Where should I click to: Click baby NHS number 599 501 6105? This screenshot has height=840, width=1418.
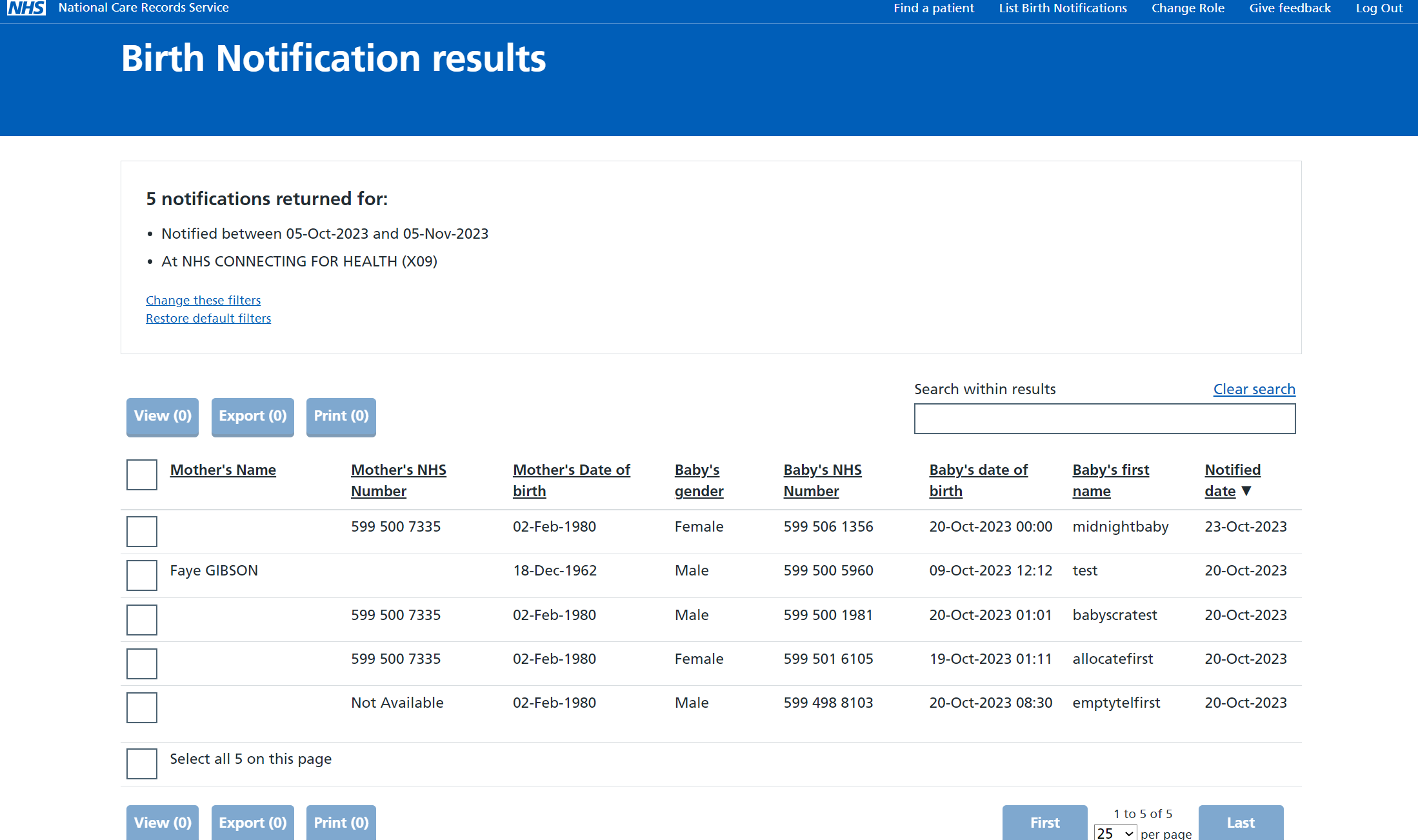[x=828, y=659]
